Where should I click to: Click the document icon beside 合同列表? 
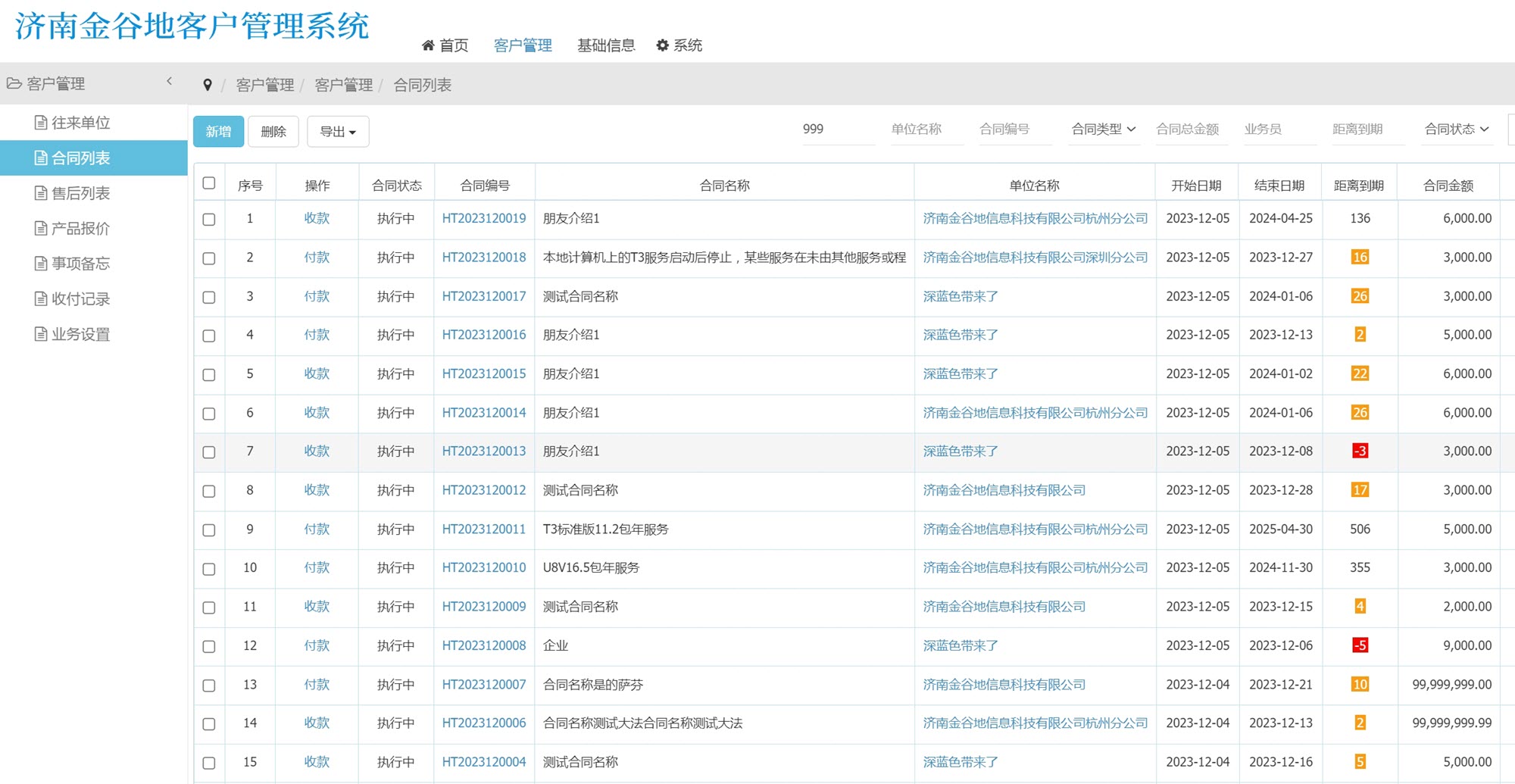[41, 158]
